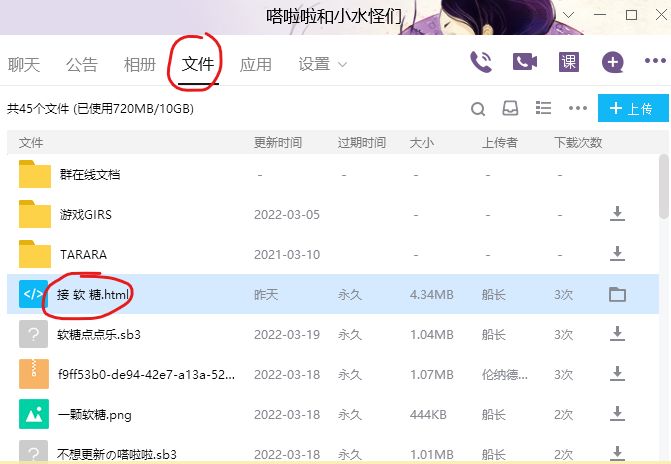Open folder name 群在线文档
This screenshot has height=464, width=671.
(90, 174)
